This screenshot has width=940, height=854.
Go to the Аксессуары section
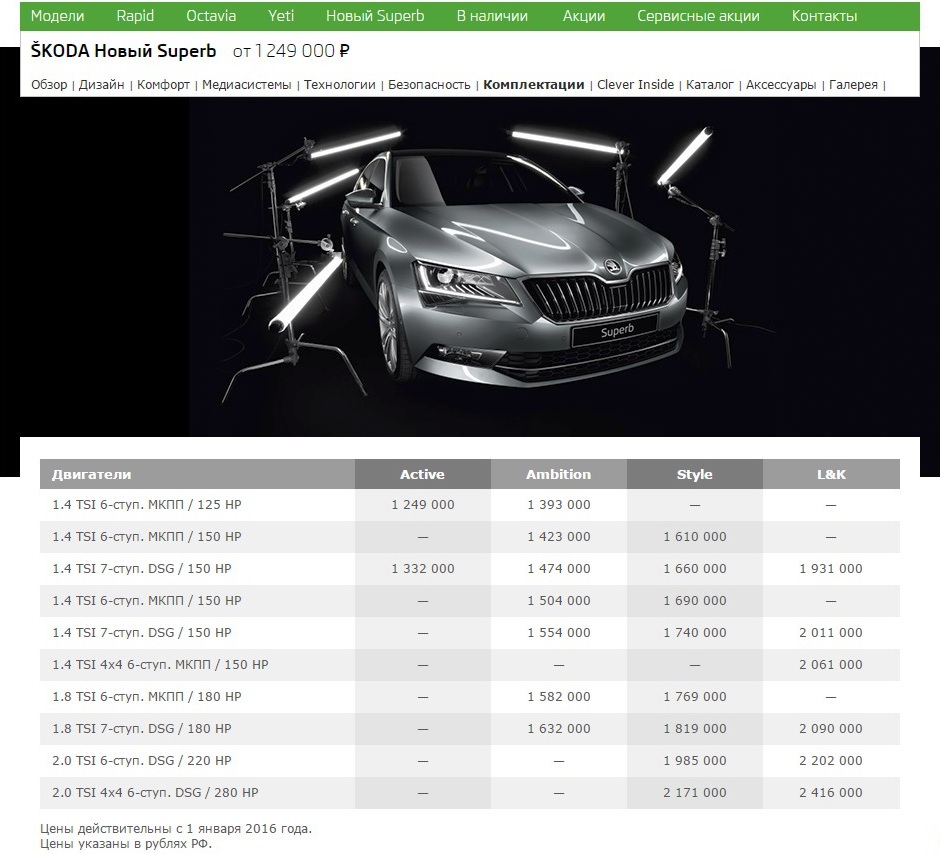(x=781, y=85)
